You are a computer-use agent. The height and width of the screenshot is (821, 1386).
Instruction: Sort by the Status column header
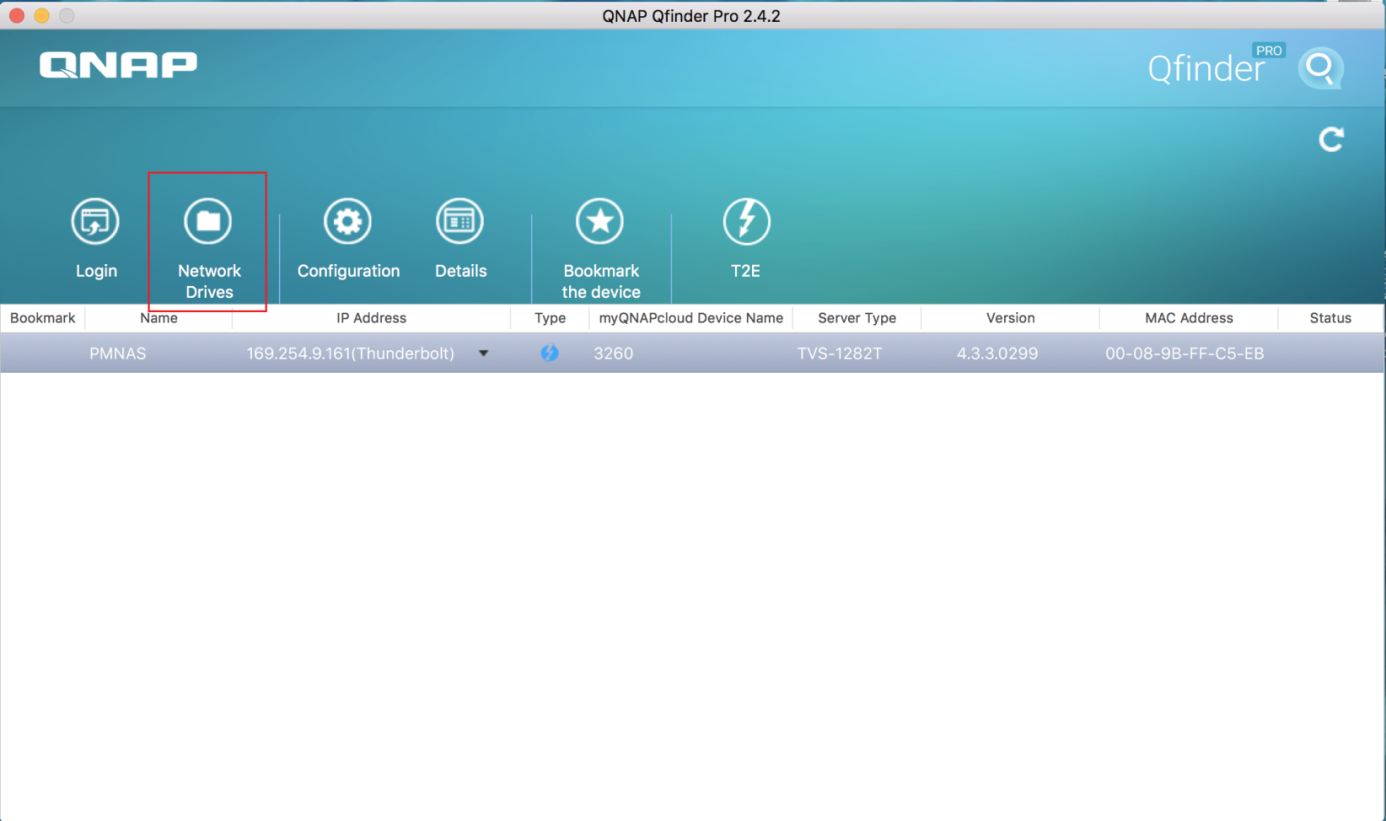click(x=1331, y=318)
